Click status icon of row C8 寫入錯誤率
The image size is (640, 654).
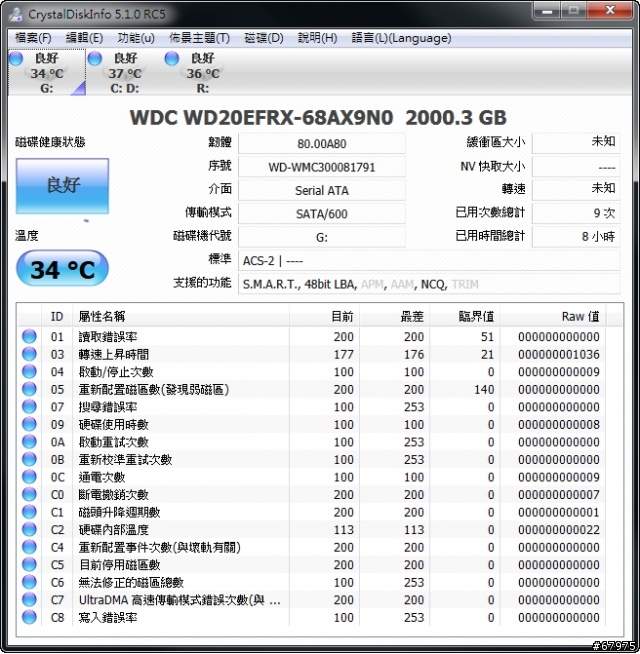[x=29, y=617]
